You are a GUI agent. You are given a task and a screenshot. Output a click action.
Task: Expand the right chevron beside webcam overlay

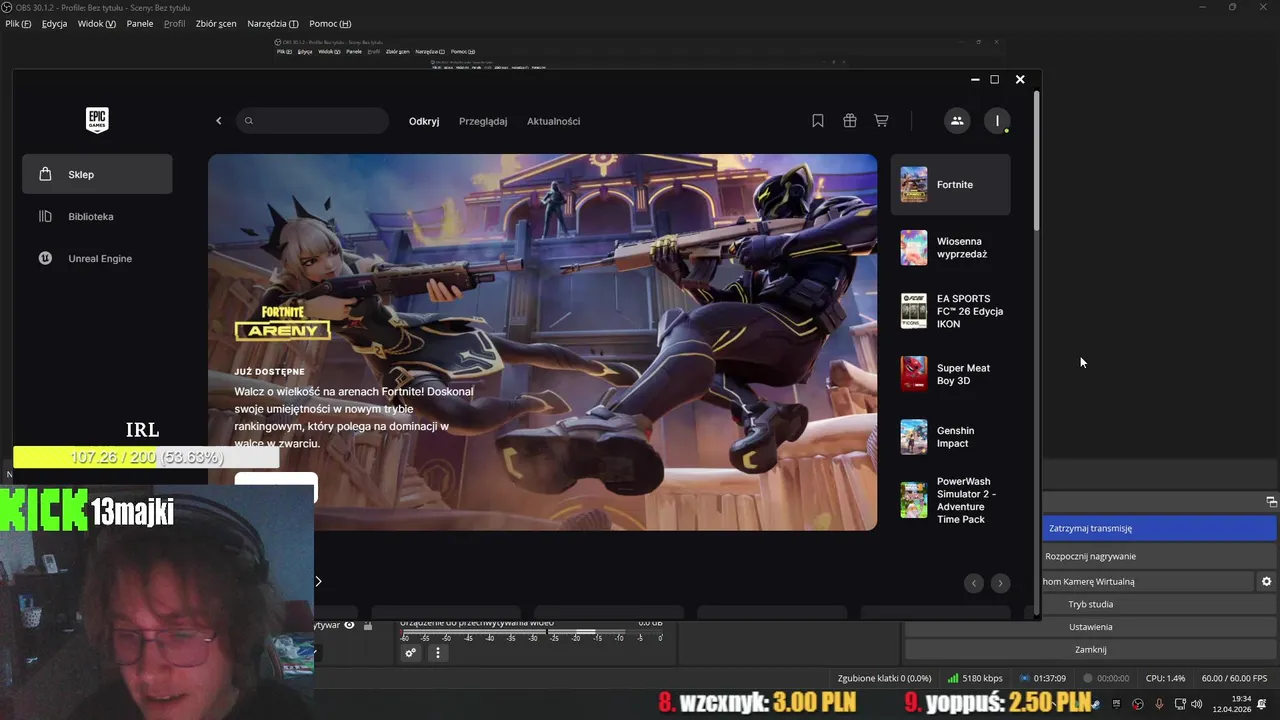click(x=318, y=581)
